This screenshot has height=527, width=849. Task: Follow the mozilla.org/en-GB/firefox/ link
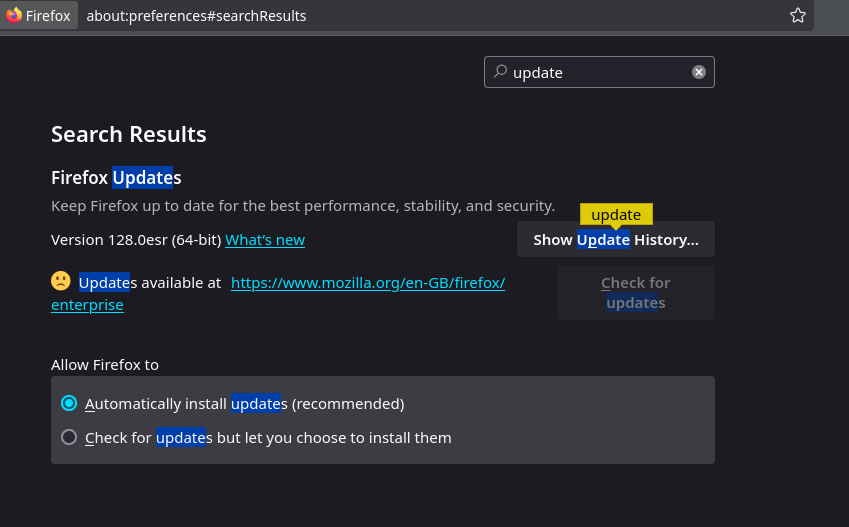coord(368,283)
